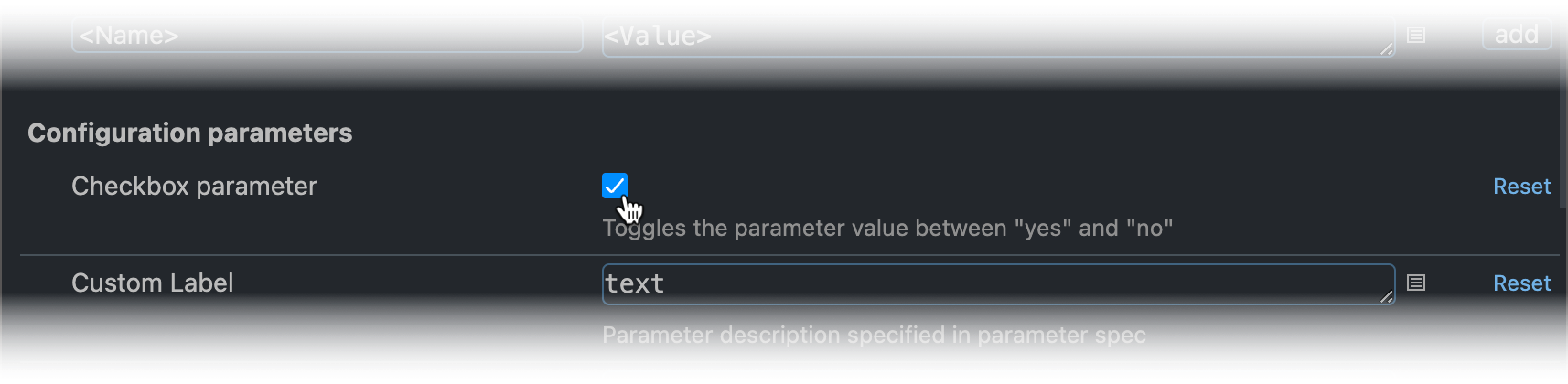Focus the <Name> input field
The image size is (1568, 384).
coord(328,35)
